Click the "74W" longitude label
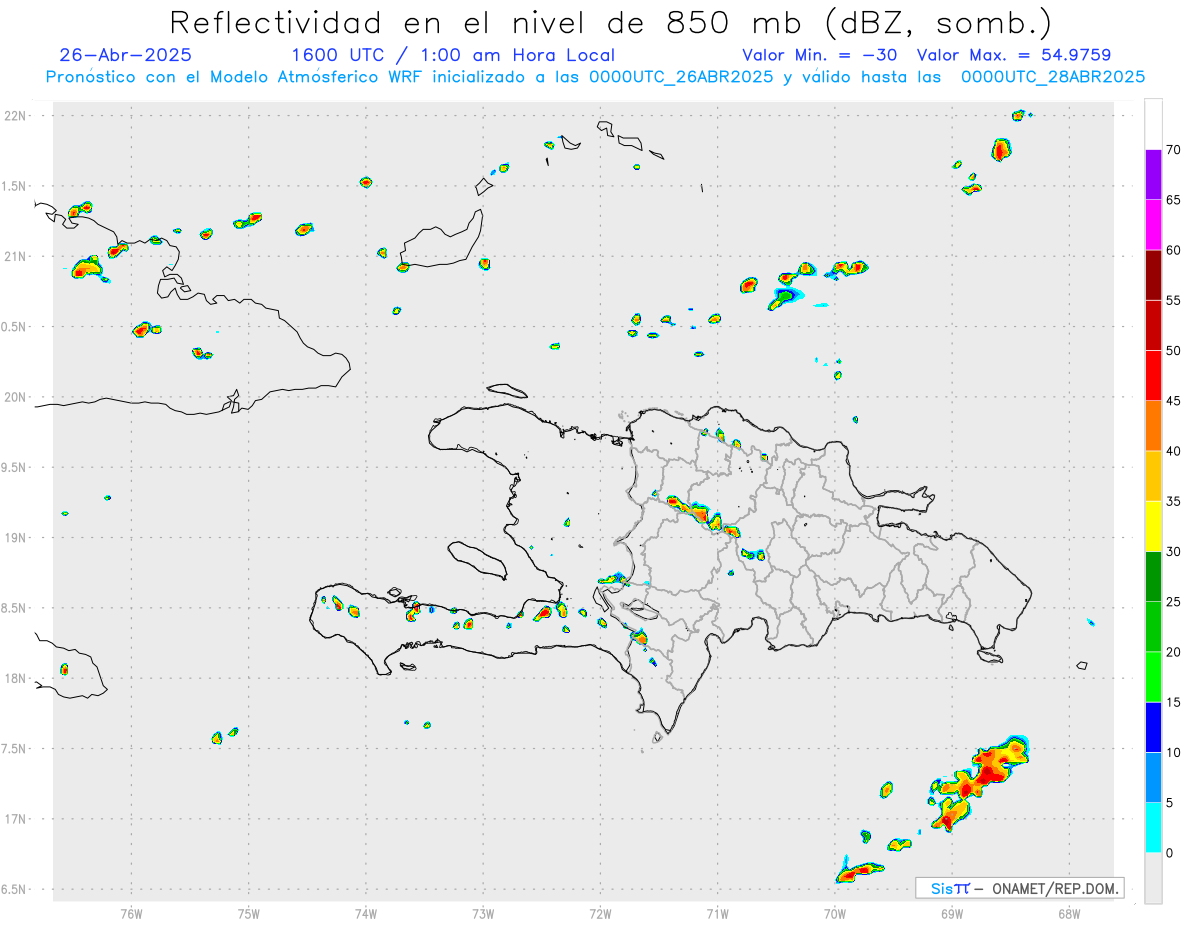The width and height of the screenshot is (1200, 927). (366, 913)
